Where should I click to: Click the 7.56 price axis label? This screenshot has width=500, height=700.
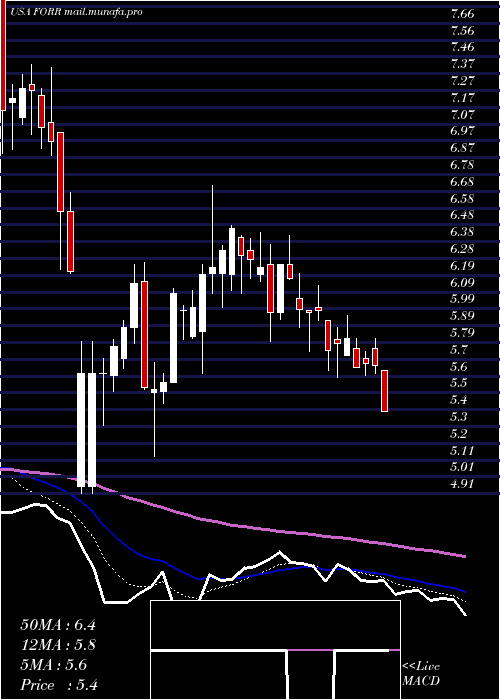coord(462,31)
